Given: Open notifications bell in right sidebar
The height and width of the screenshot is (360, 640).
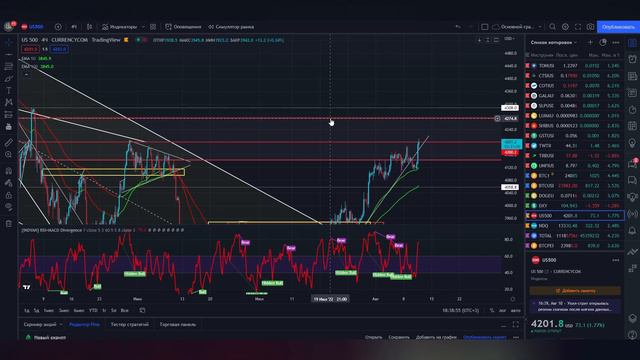Looking at the screenshot, I should click(632, 231).
